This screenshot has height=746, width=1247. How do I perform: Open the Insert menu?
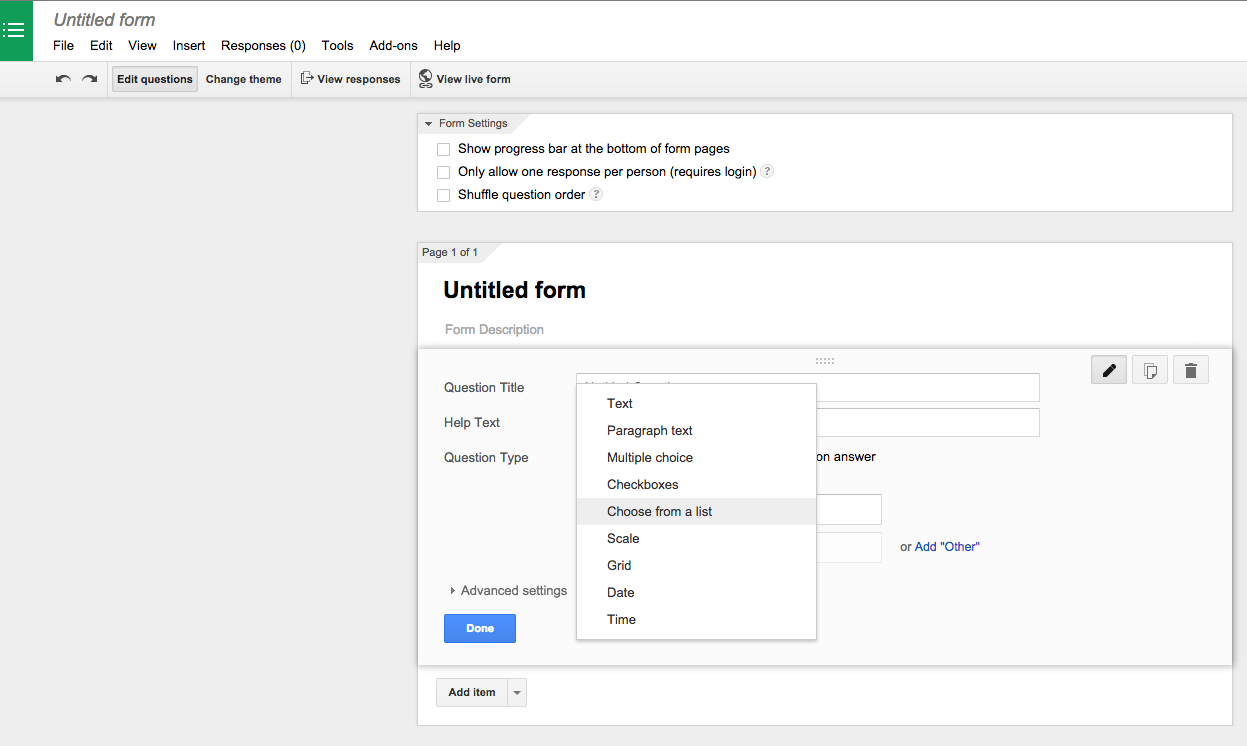point(189,45)
